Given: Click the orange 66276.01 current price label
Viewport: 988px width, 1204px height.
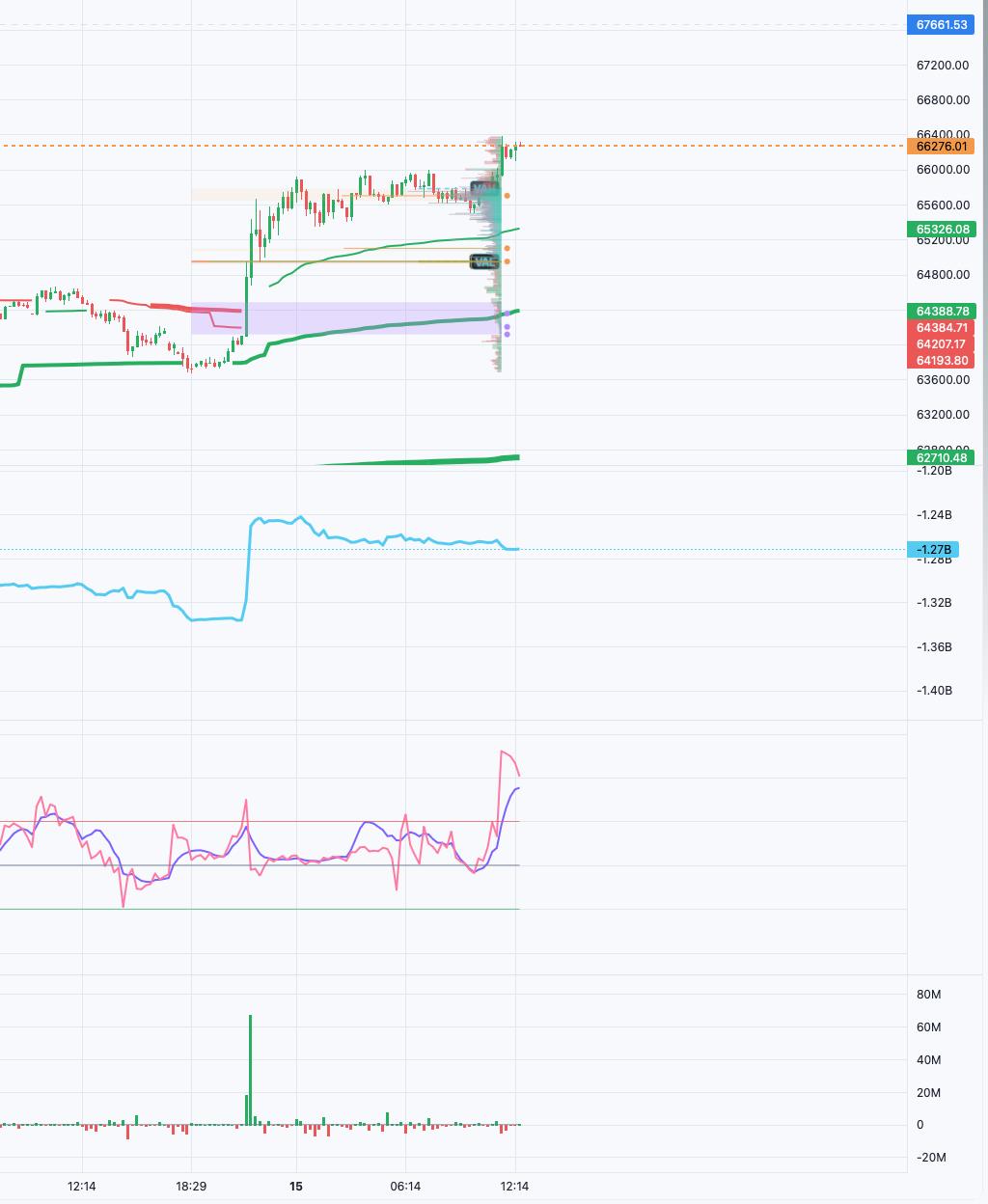Looking at the screenshot, I should (x=941, y=147).
